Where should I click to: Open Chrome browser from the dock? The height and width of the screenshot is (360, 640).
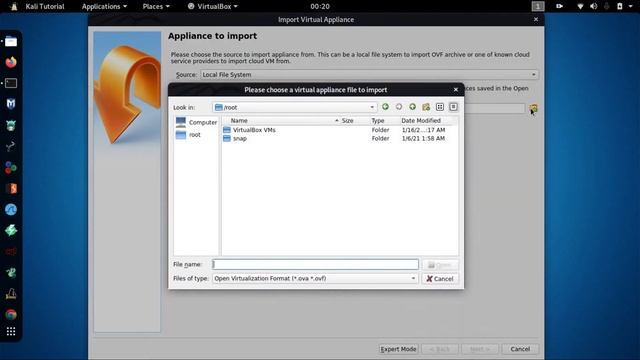point(11,315)
